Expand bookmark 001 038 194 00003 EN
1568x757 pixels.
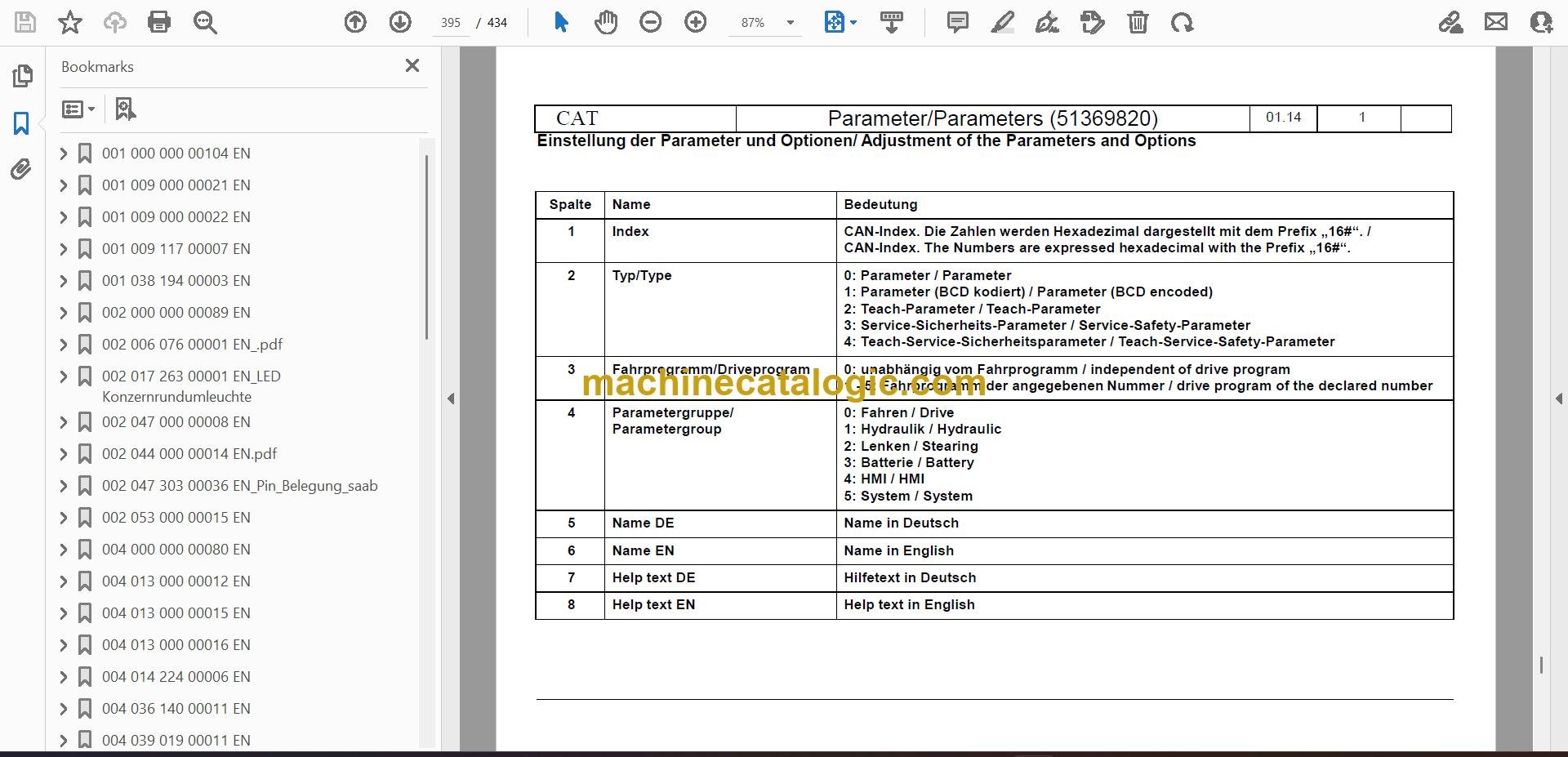[x=64, y=281]
